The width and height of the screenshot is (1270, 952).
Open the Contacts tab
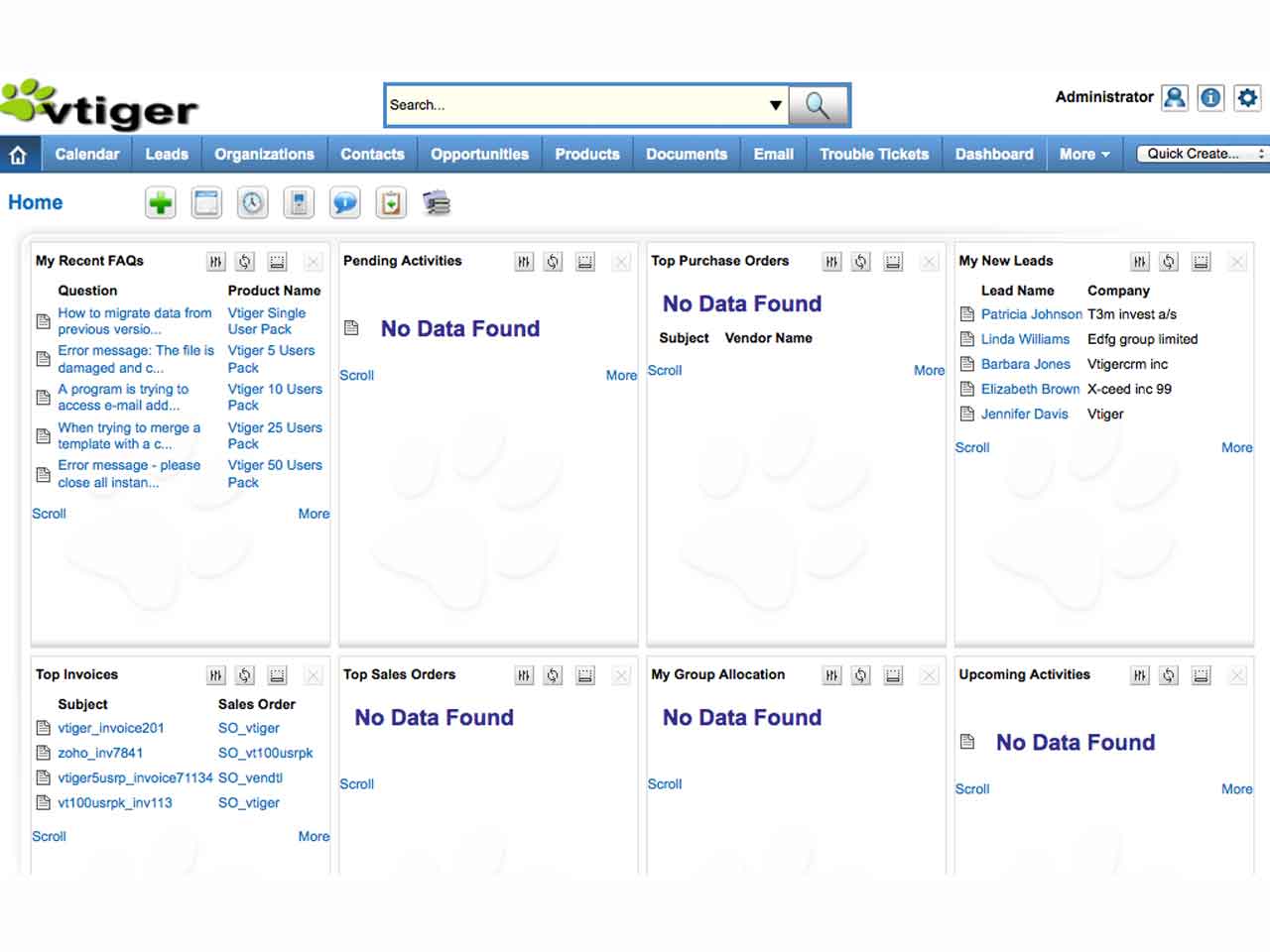(372, 155)
